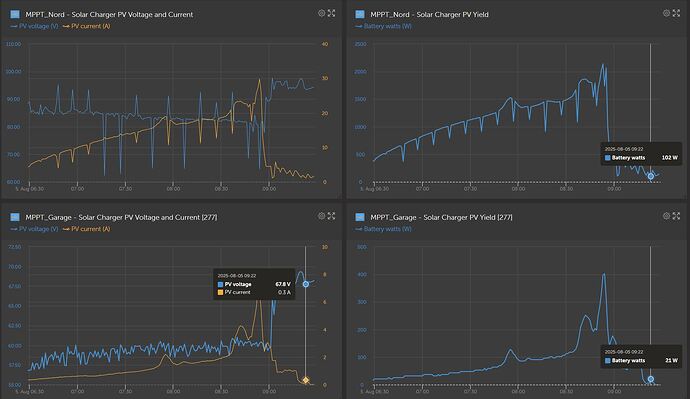Open settings gear of MPPT_Garage PV Yield widget
The height and width of the screenshot is (399, 690).
(667, 216)
